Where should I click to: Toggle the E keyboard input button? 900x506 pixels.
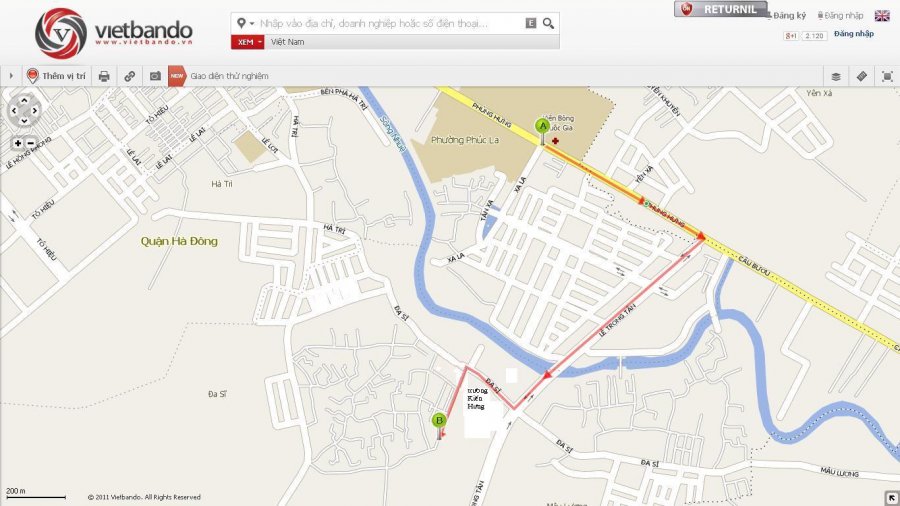(531, 23)
